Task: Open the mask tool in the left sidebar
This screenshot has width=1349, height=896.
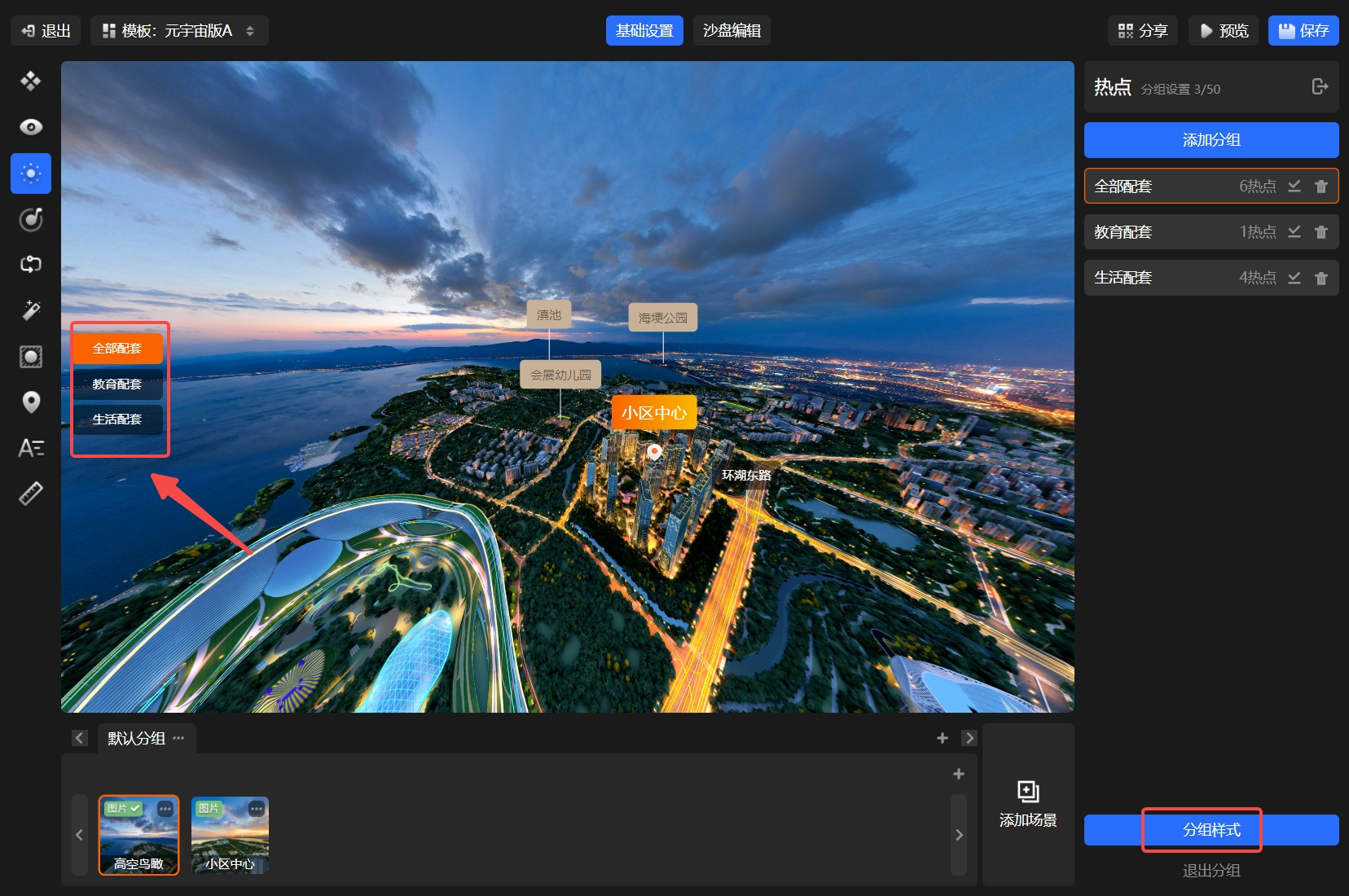Action: (31, 357)
